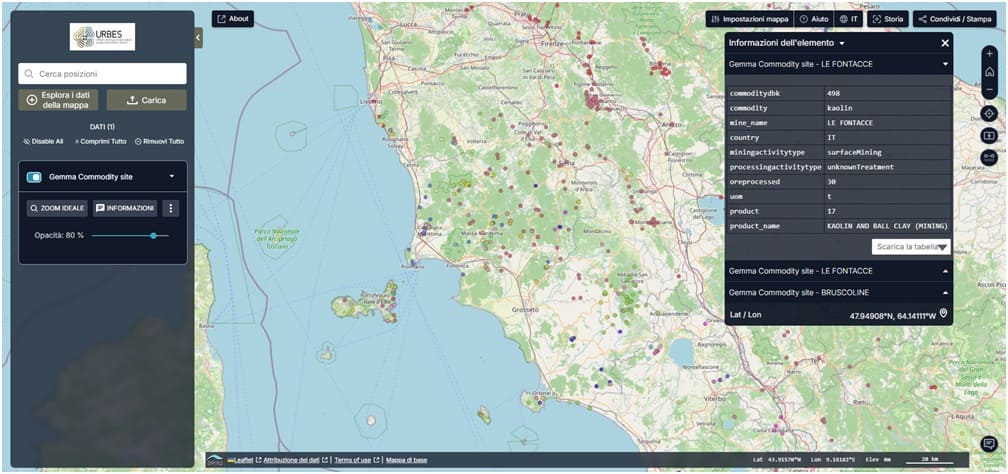This screenshot has width=1008, height=474.
Task: Focus the Cerca posizioni search field
Action: (102, 74)
